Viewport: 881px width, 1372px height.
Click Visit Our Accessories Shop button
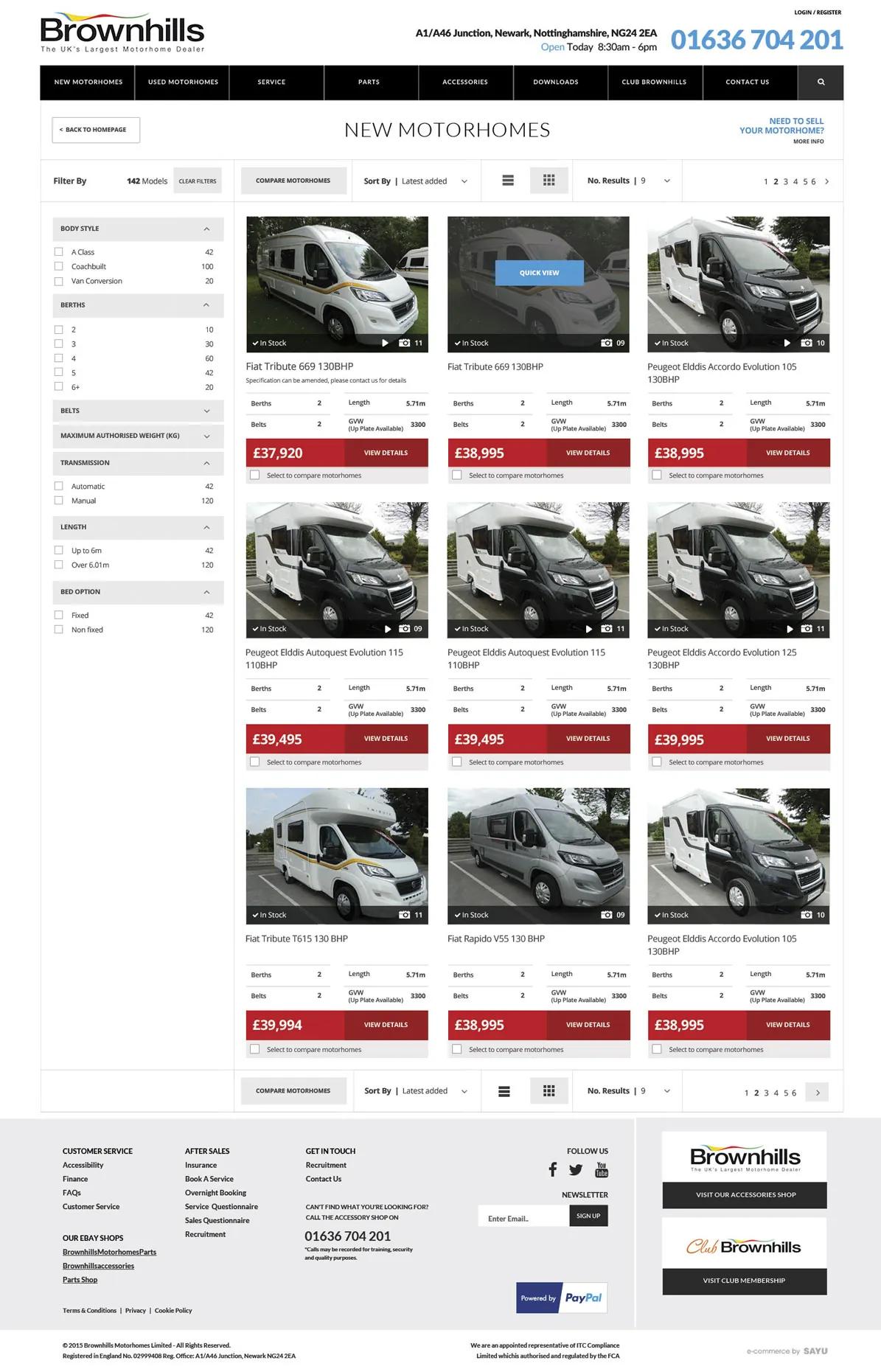pyautogui.click(x=745, y=1194)
